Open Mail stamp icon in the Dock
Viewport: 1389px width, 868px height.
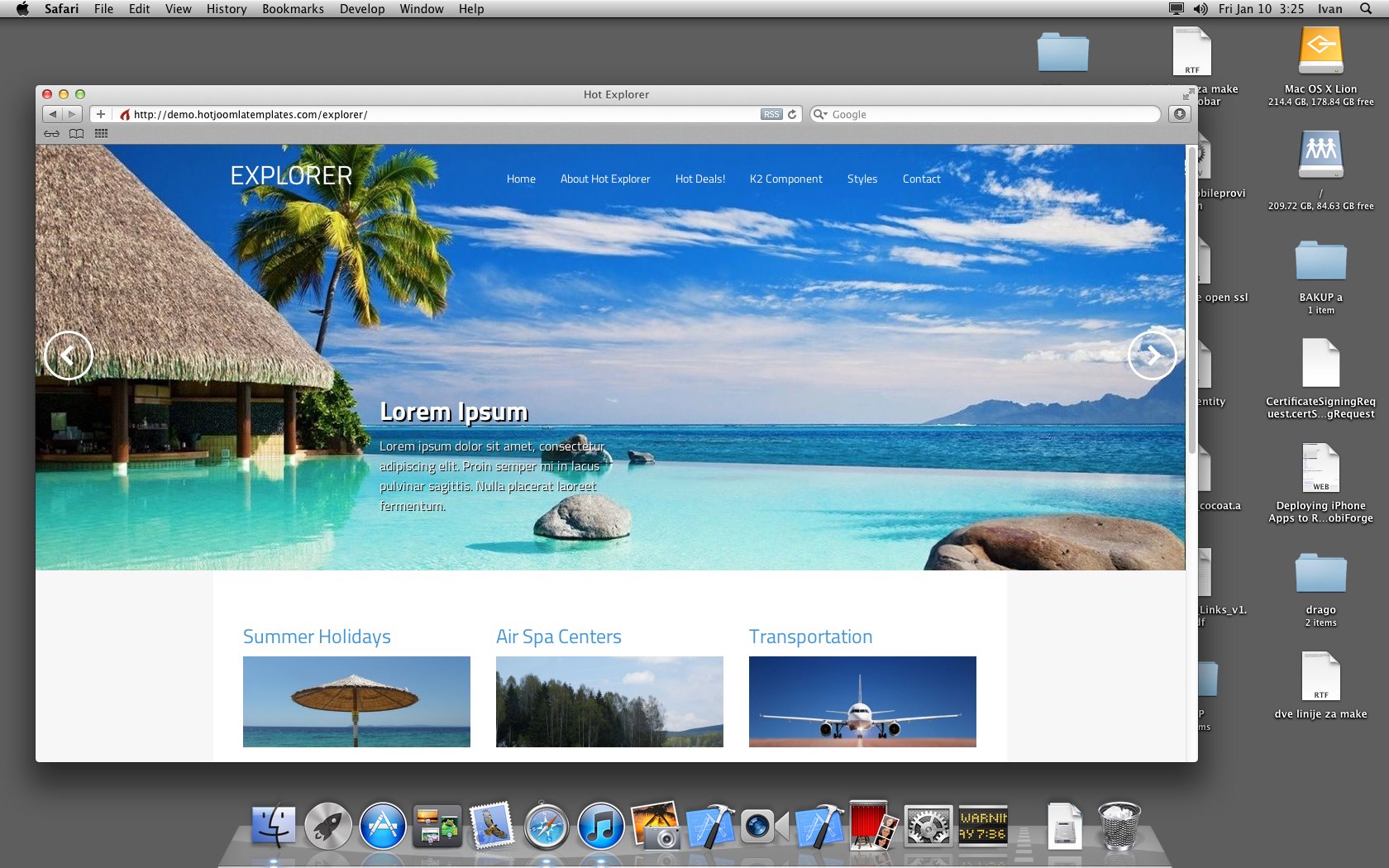[x=492, y=825]
